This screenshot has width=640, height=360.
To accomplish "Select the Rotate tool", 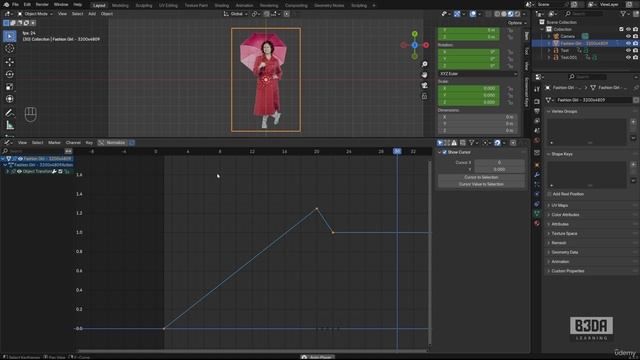I will coord(10,74).
